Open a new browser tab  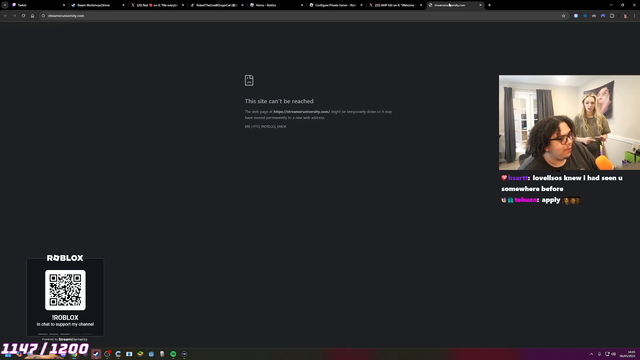point(489,5)
